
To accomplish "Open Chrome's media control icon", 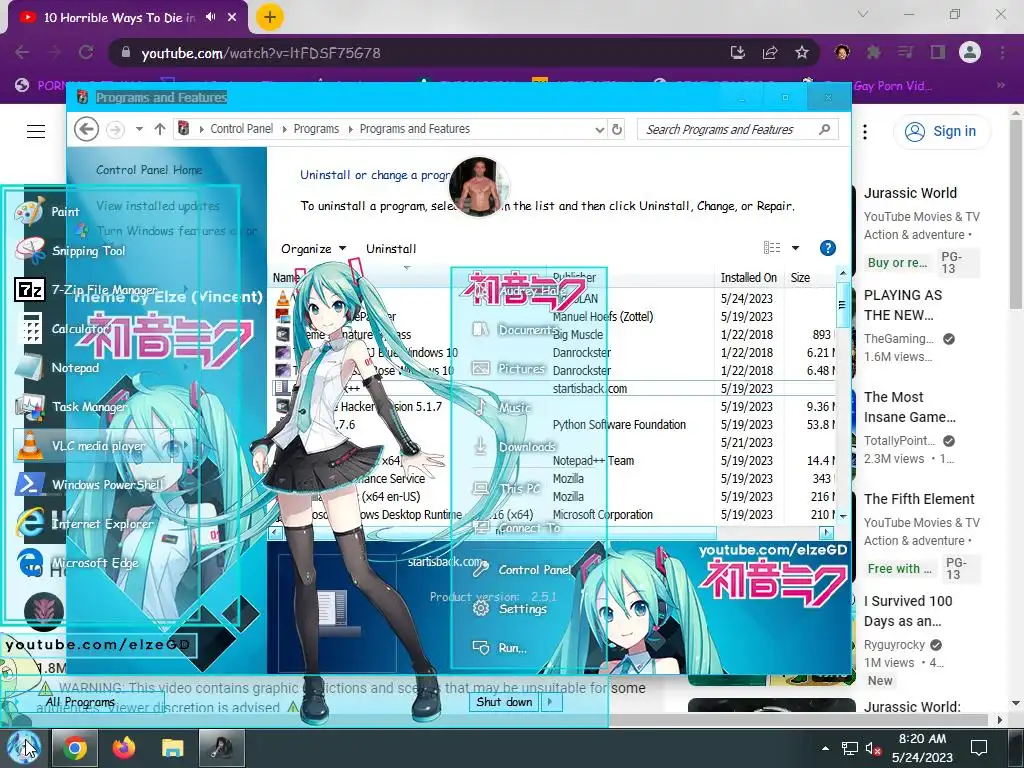I will (x=905, y=52).
